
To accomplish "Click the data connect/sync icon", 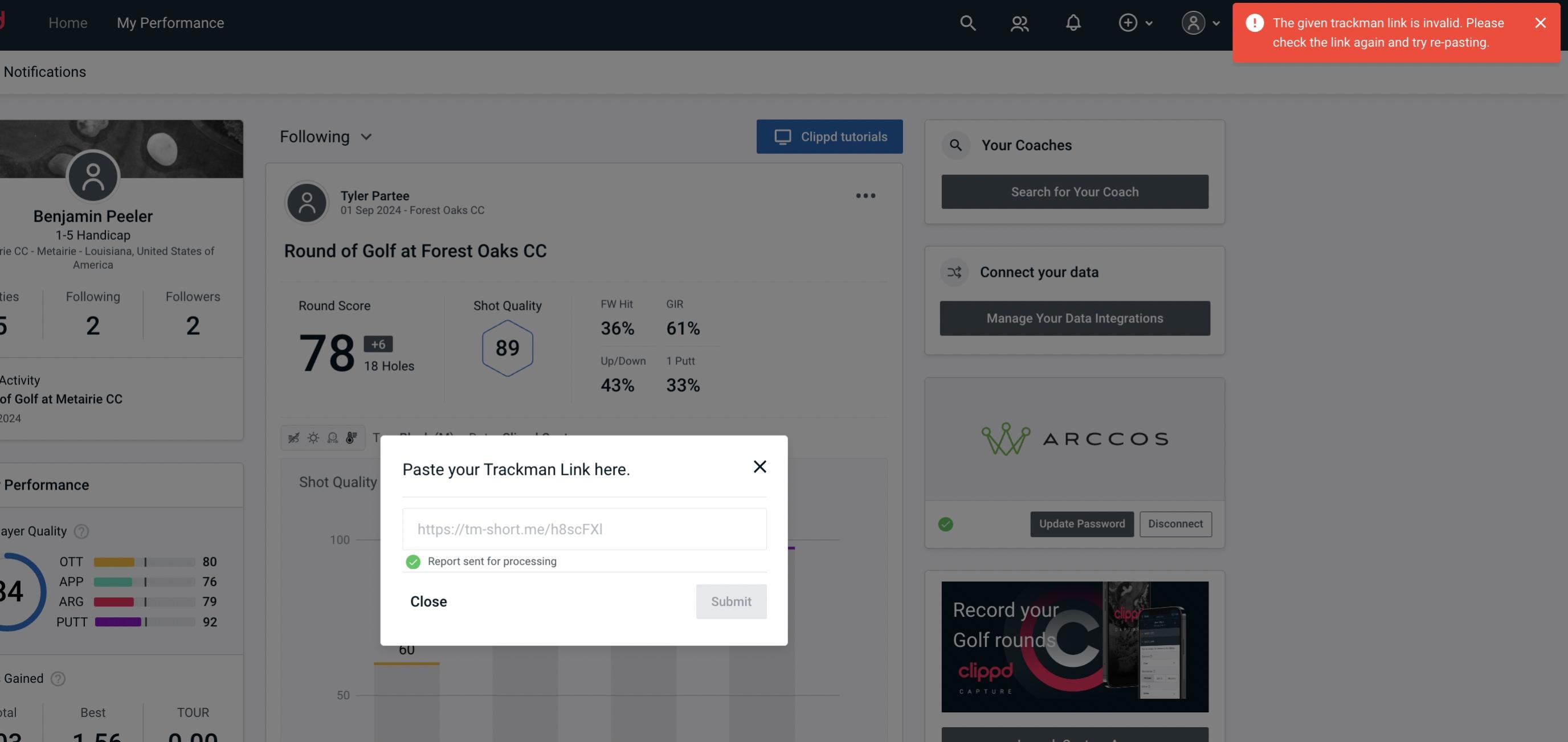I will 955,272.
